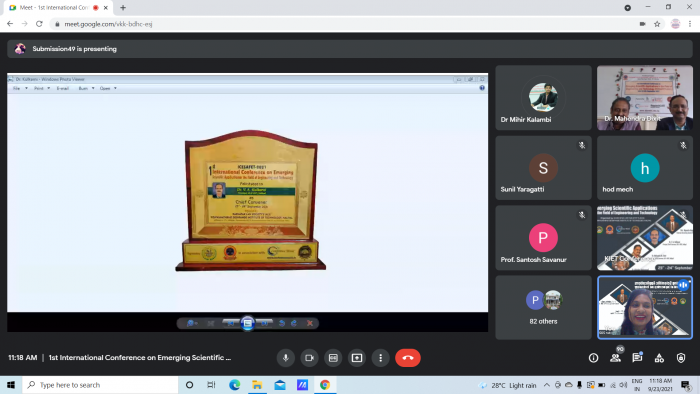The width and height of the screenshot is (700, 394).
Task: Mute the microphone in Meet
Action: 286,358
